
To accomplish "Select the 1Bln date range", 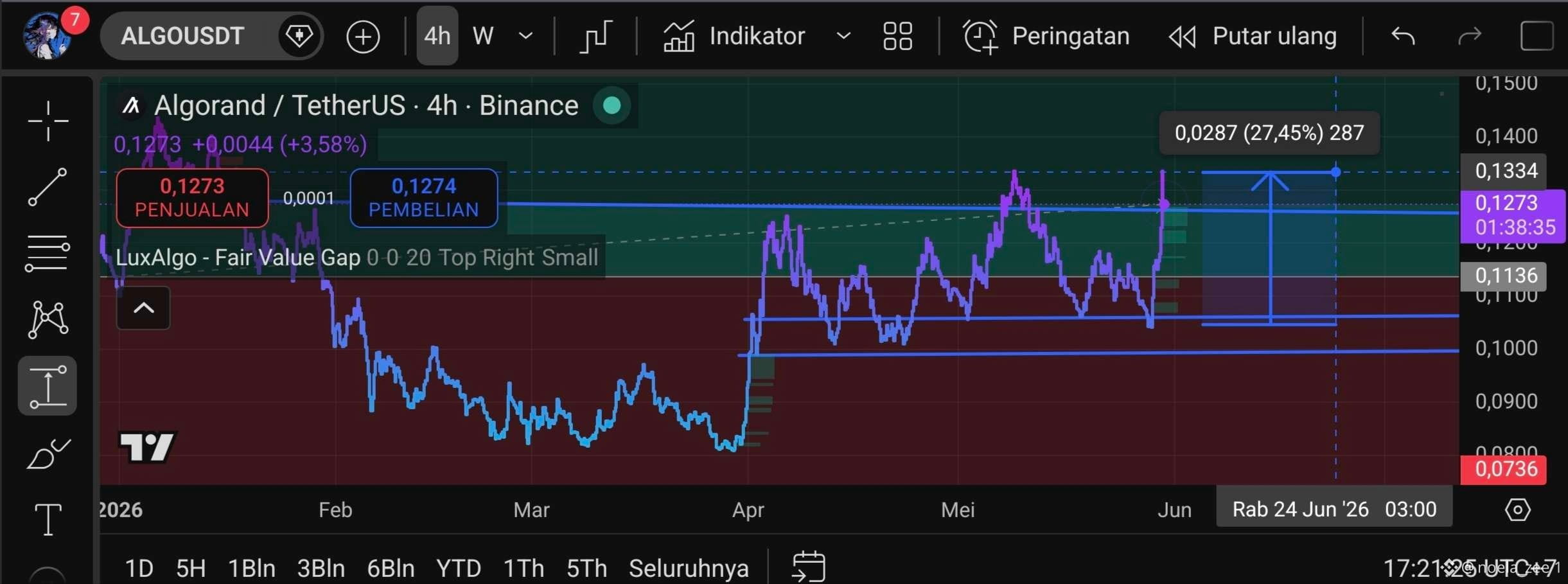I will [252, 569].
